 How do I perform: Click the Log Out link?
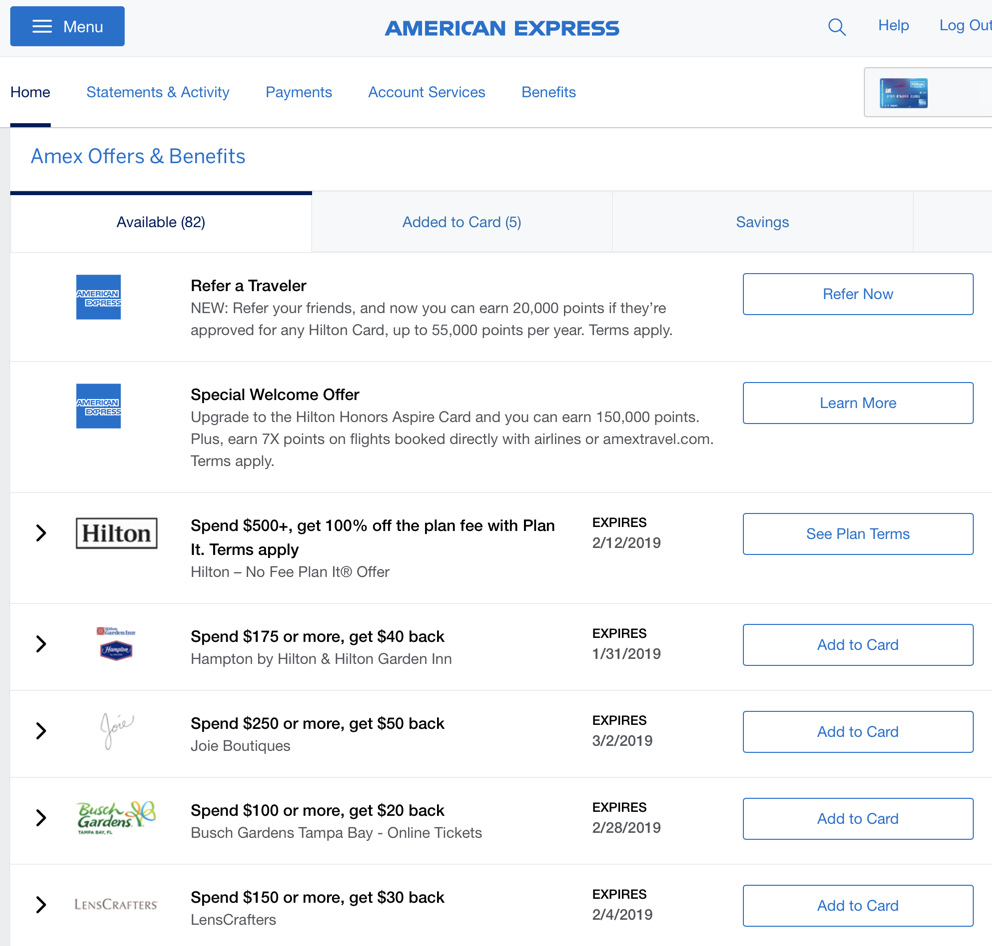pos(965,25)
